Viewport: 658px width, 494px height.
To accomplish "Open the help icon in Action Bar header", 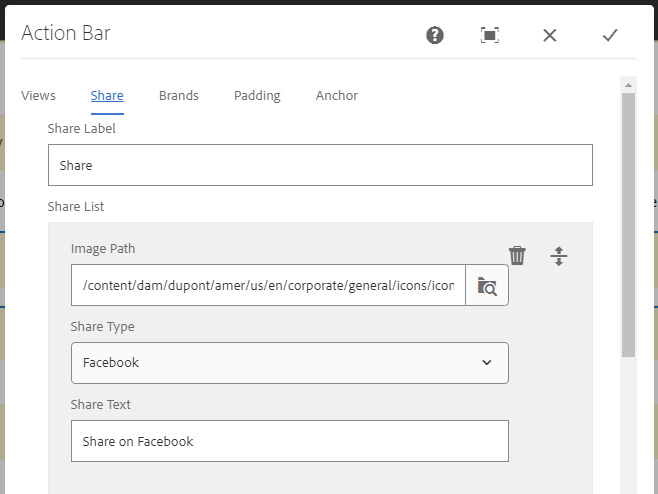I will point(435,35).
